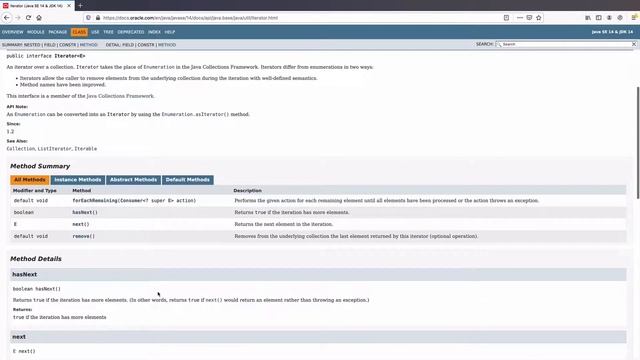Open a new browser tab with plus
Image resolution: width=640 pixels, height=360 pixels.
click(80, 6)
